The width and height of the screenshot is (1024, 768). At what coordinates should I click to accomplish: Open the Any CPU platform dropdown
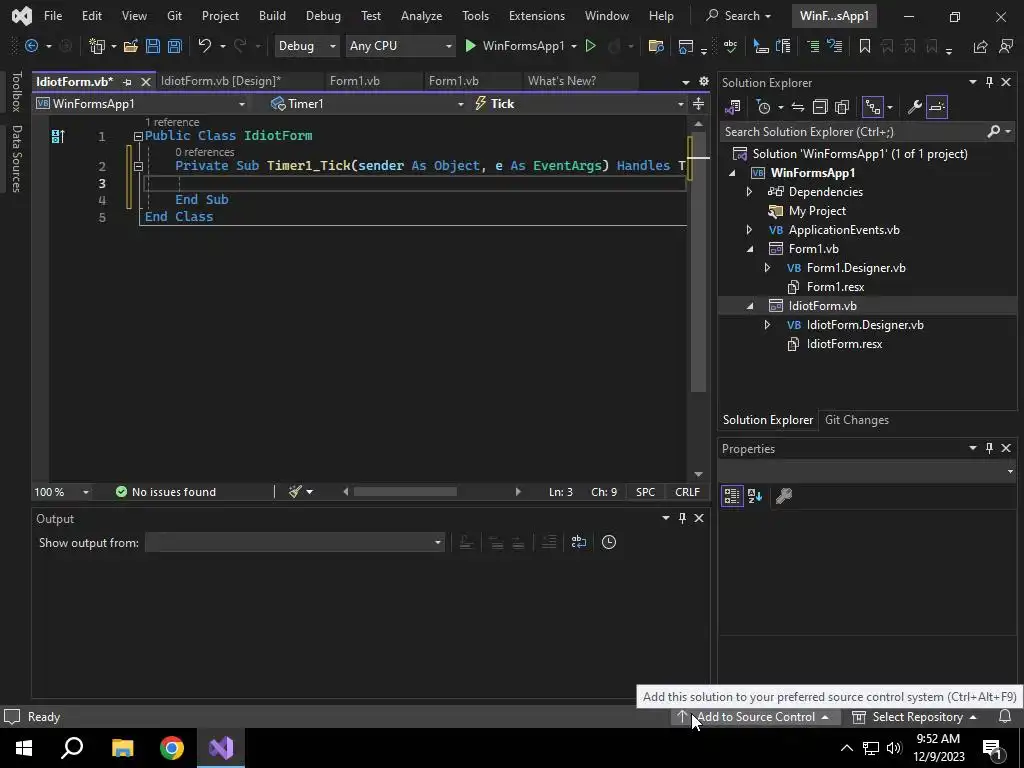pyautogui.click(x=400, y=46)
